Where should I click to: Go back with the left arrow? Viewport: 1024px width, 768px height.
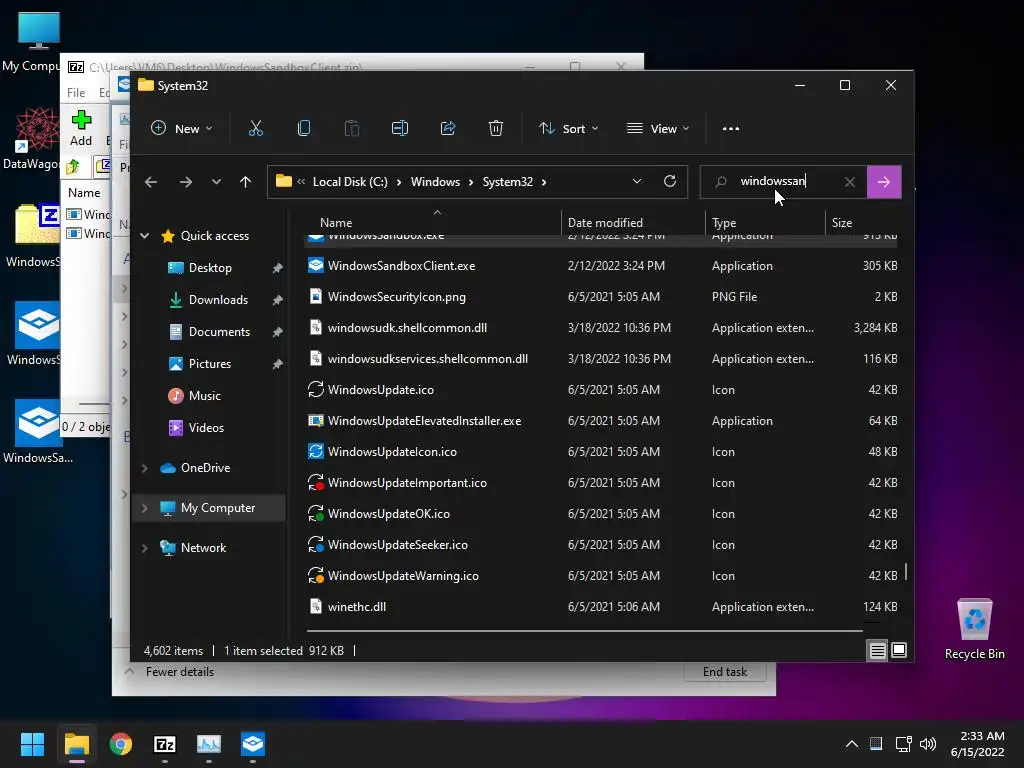tap(151, 182)
